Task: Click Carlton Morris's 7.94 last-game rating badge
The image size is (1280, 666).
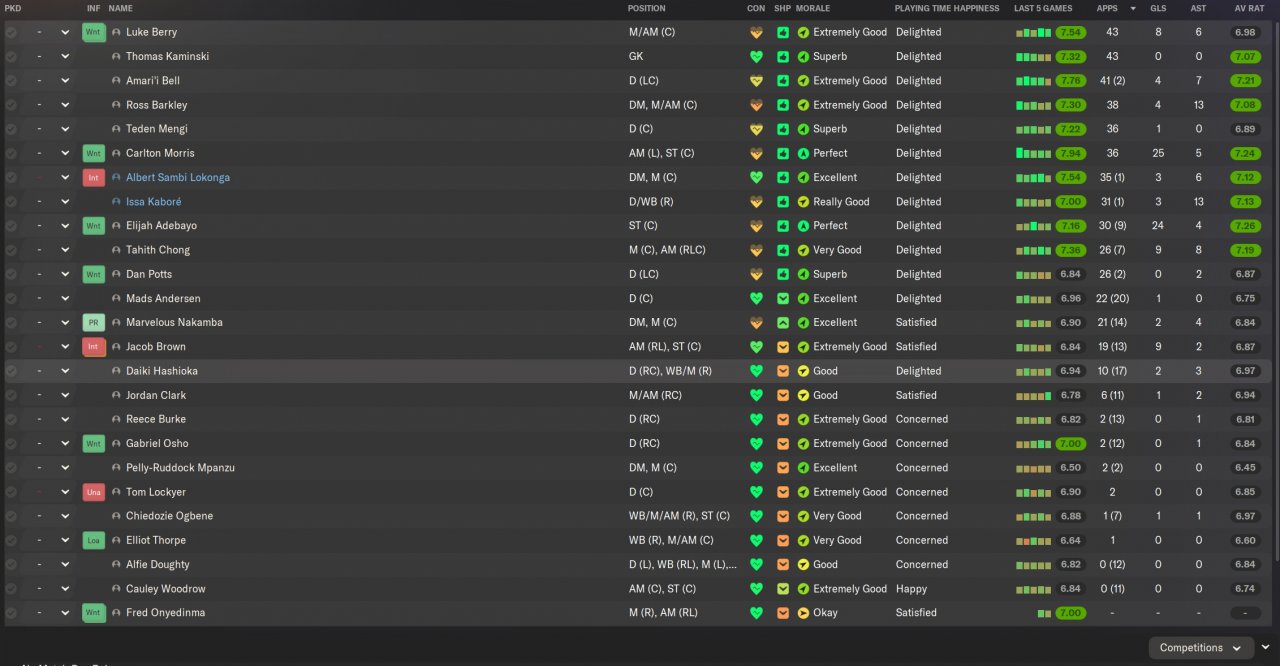Action: (x=1070, y=153)
